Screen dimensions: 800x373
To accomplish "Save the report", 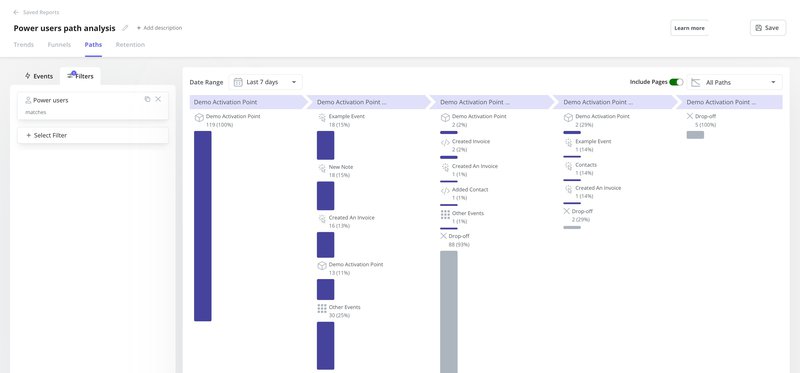I will point(767,28).
